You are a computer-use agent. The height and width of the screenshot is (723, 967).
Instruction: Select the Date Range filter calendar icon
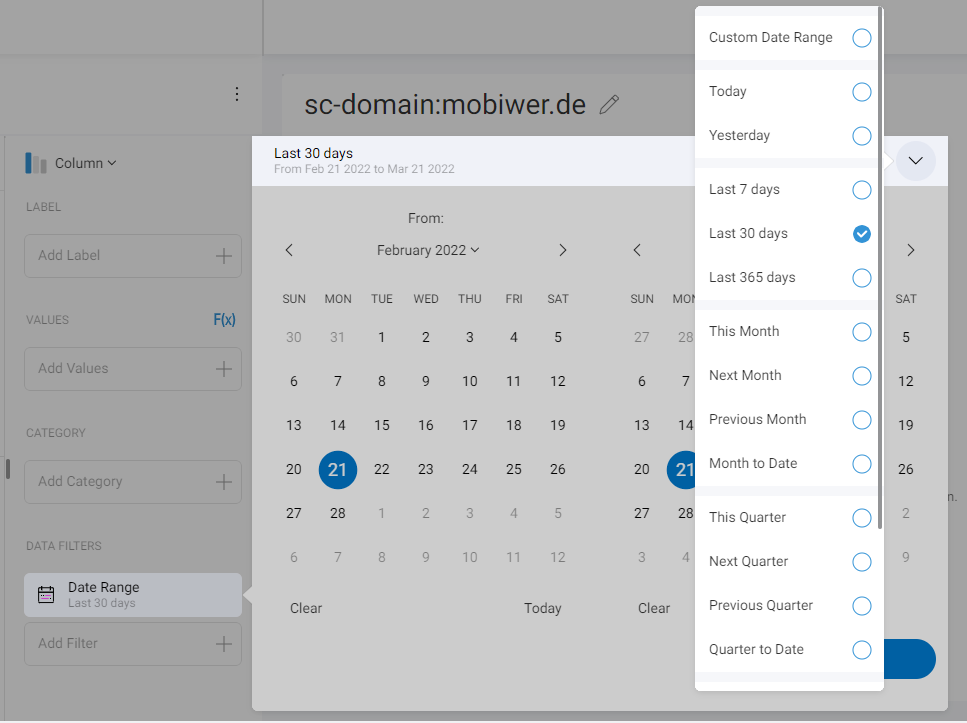46,595
